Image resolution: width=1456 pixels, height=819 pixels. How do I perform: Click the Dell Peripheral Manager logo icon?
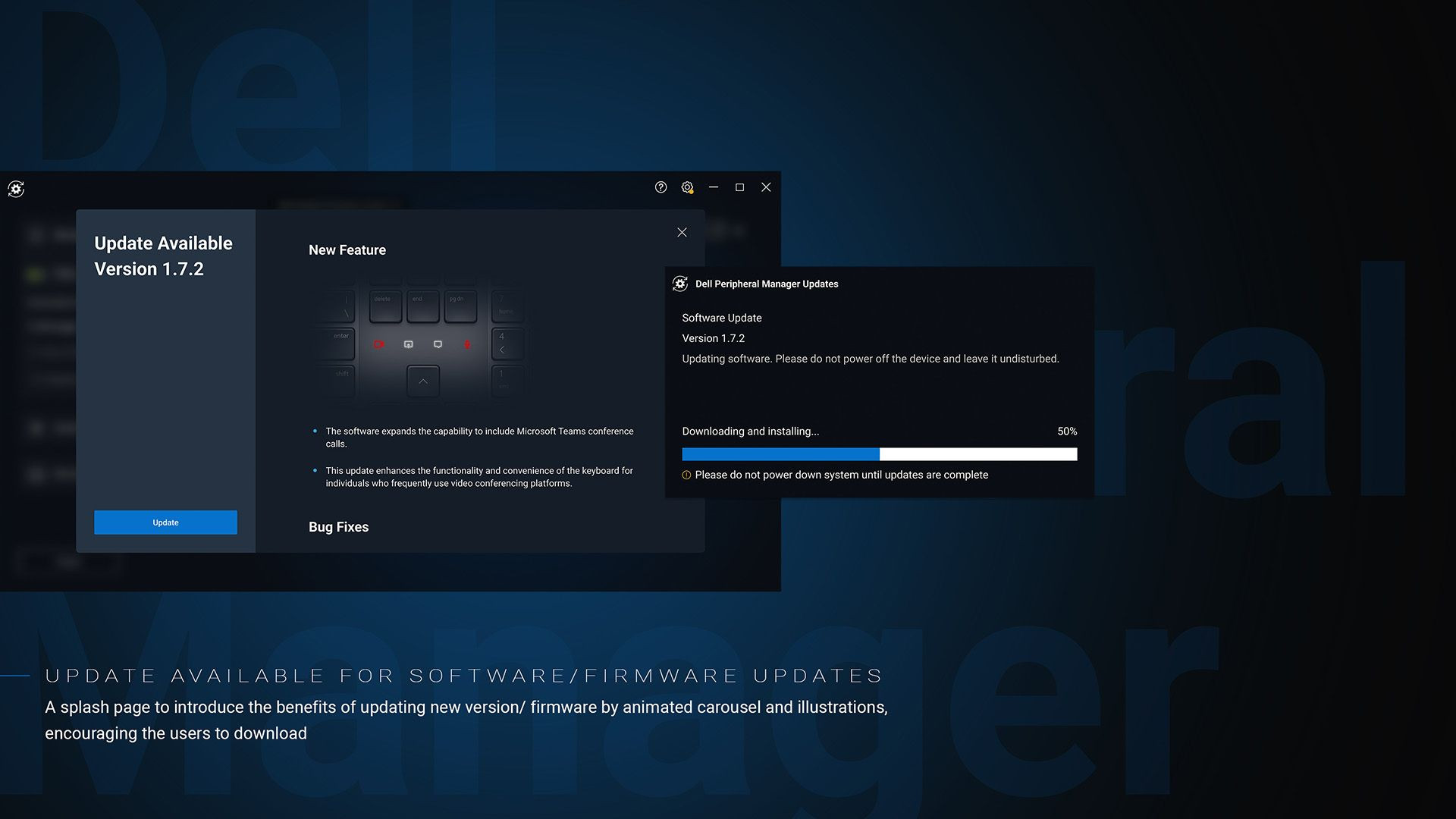click(16, 189)
